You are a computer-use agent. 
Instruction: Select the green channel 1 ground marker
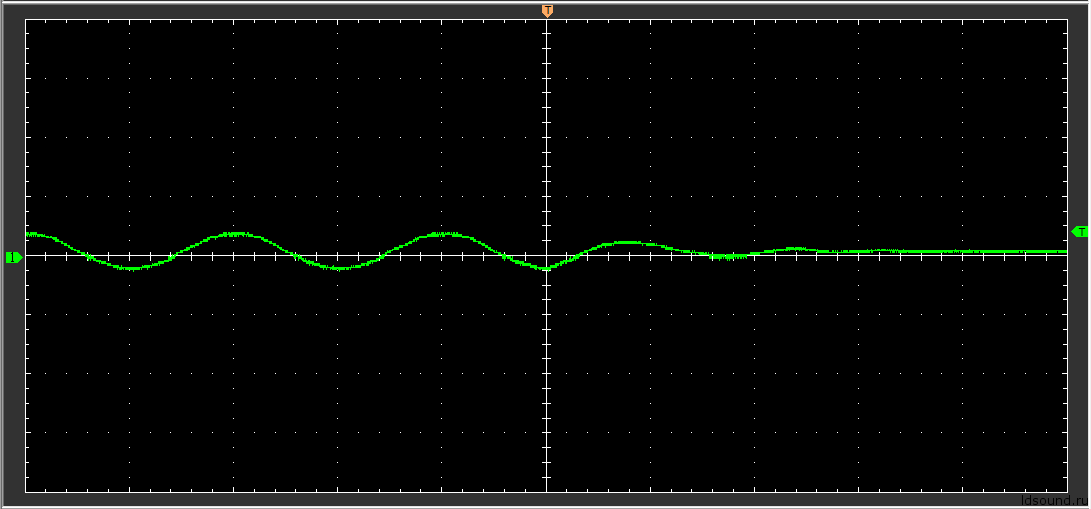click(13, 257)
